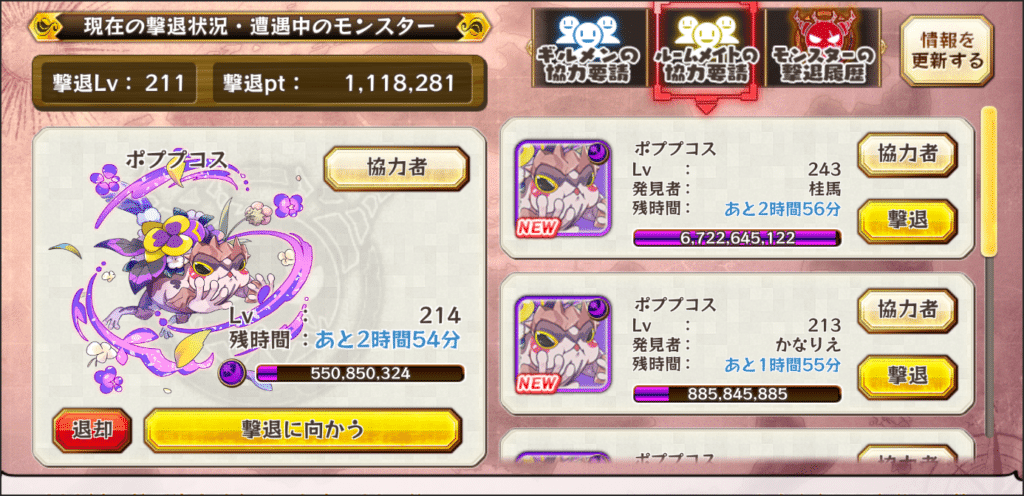Select the Lv 243 ポププコス thumbnail icon
Viewport: 1024px width, 496px height.
pyautogui.click(x=563, y=188)
